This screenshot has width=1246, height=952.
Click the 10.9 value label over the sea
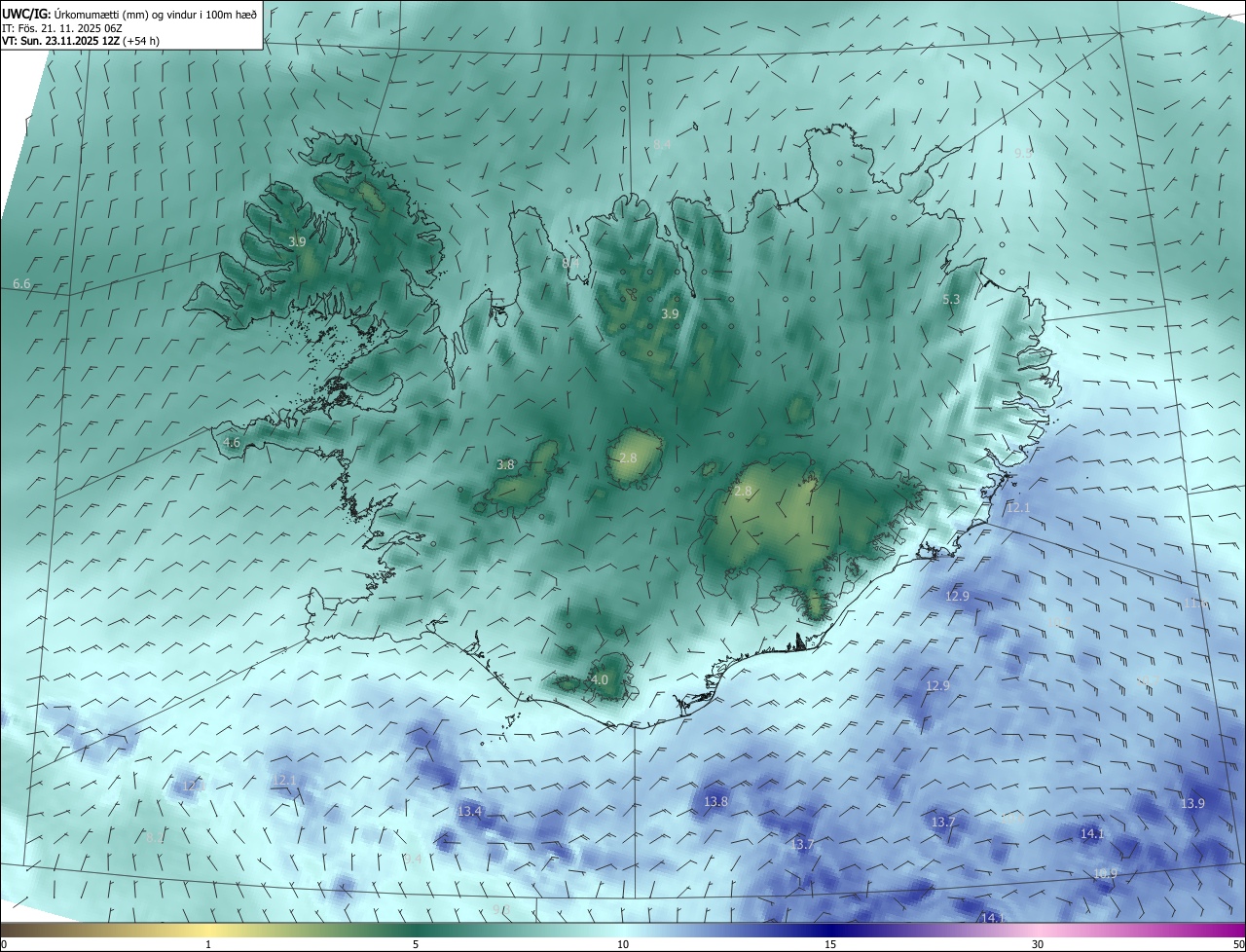click(x=1105, y=873)
